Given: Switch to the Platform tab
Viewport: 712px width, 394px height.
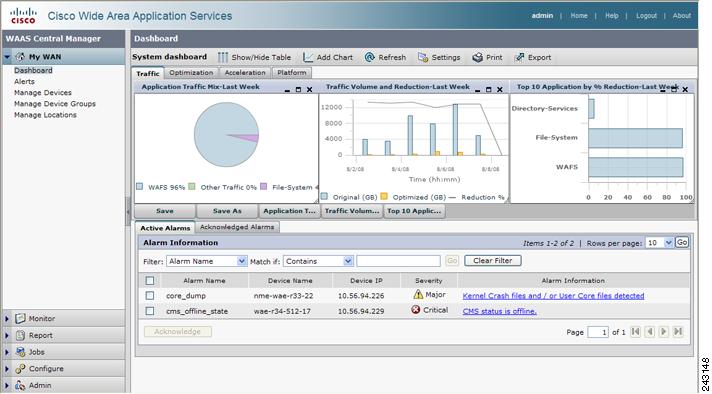Looking at the screenshot, I should pyautogui.click(x=292, y=73).
